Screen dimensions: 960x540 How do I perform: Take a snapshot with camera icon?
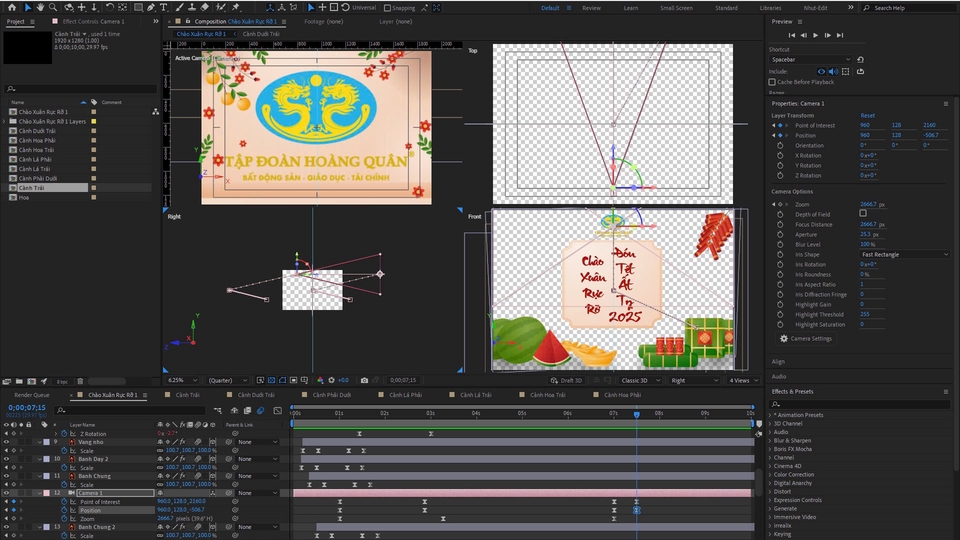pyautogui.click(x=364, y=380)
